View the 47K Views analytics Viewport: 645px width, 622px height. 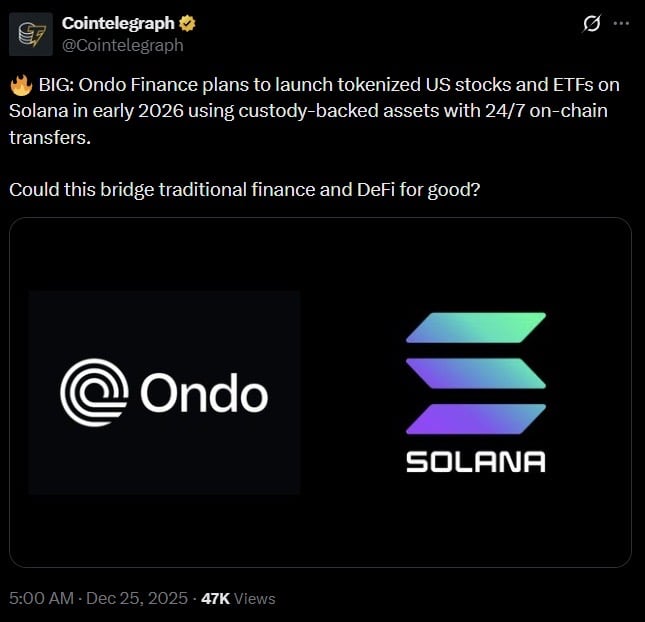238,598
